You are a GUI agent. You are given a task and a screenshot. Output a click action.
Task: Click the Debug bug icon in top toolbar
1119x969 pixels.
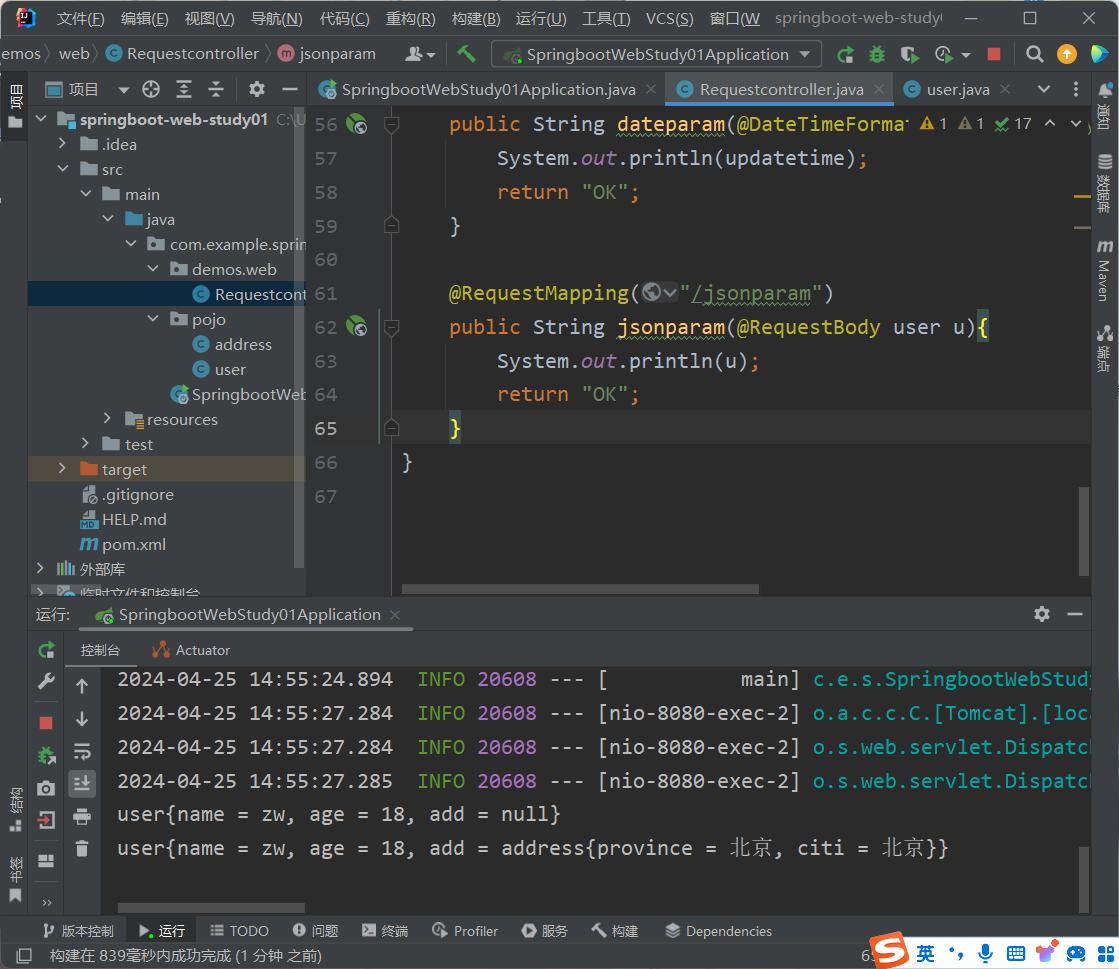click(x=877, y=54)
